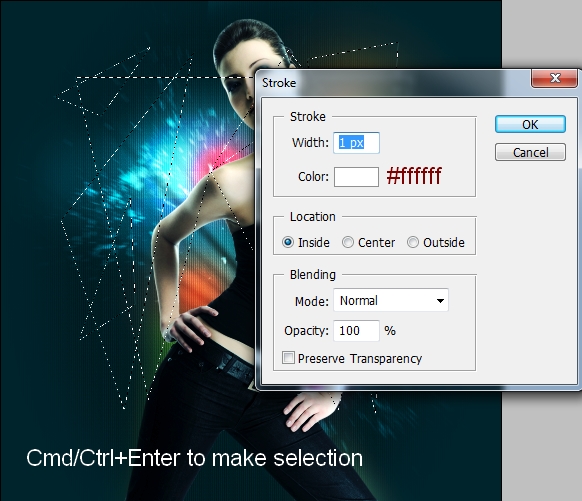Screen dimensions: 582x501
Task: Select the Inside location radio button
Action: click(288, 242)
